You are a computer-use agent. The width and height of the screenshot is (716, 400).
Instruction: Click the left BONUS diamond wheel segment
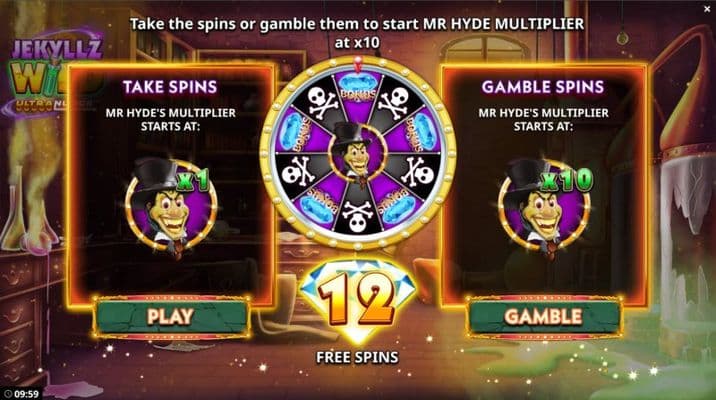click(295, 132)
